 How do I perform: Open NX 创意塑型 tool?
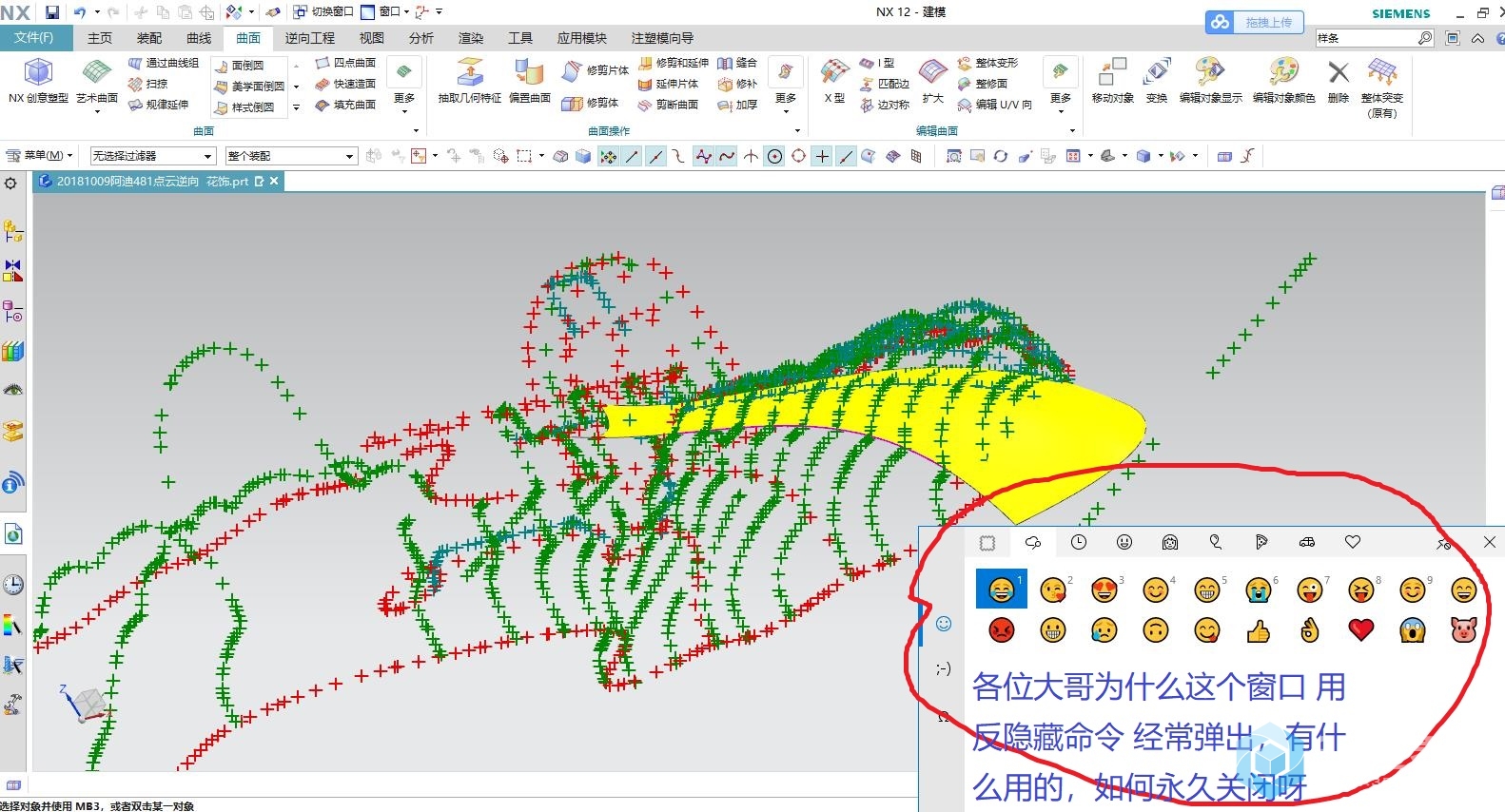tap(38, 81)
